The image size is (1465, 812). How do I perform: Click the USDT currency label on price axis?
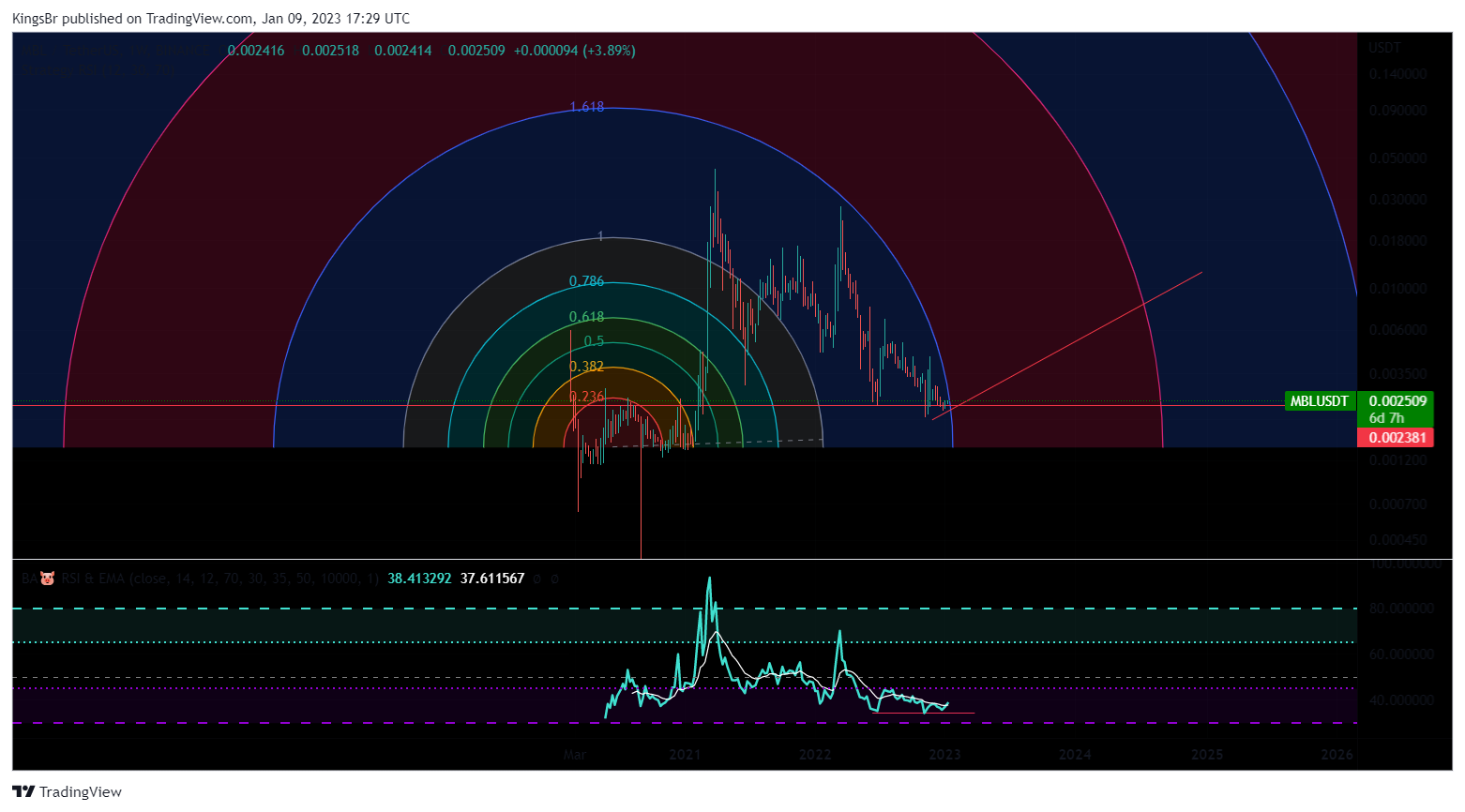[1384, 47]
